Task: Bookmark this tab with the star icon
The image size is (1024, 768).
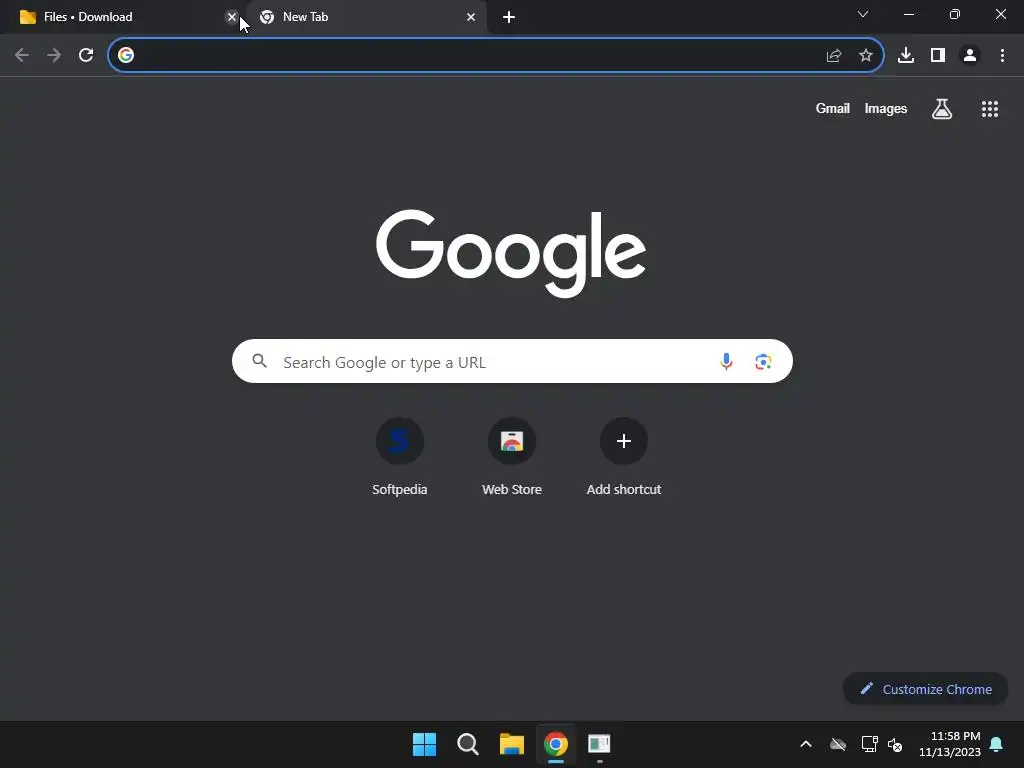Action: click(866, 56)
